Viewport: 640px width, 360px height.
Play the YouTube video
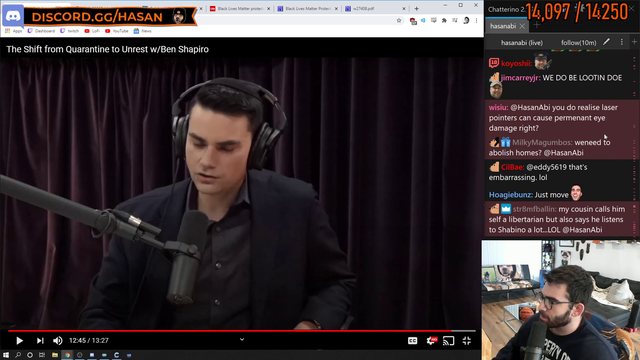tap(19, 340)
